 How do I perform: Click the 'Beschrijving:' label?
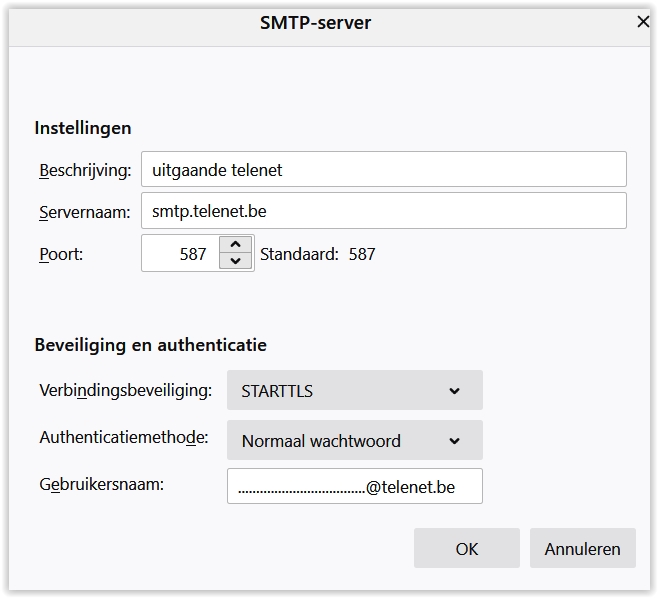click(x=85, y=170)
